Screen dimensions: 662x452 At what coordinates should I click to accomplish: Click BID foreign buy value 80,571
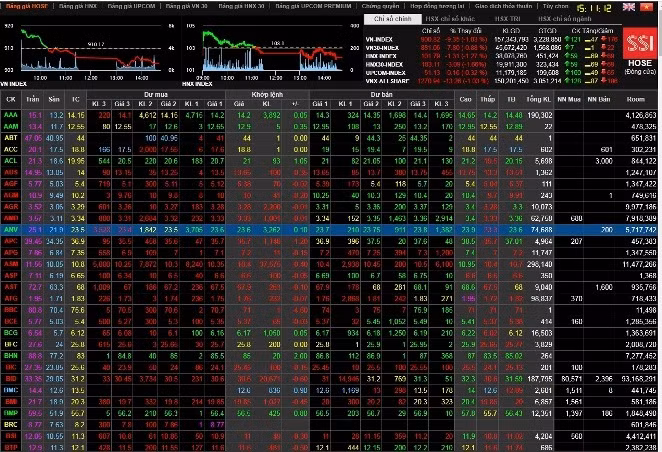(572, 379)
